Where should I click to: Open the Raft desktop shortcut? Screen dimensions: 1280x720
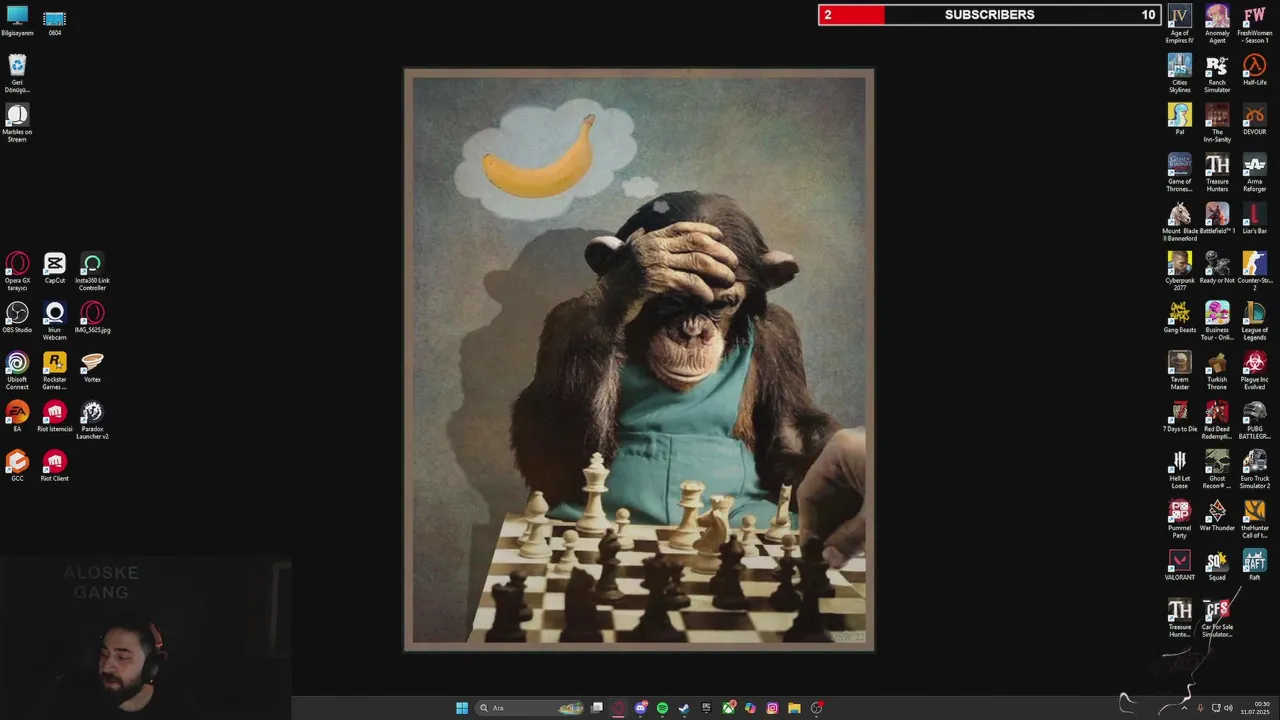pyautogui.click(x=1255, y=565)
